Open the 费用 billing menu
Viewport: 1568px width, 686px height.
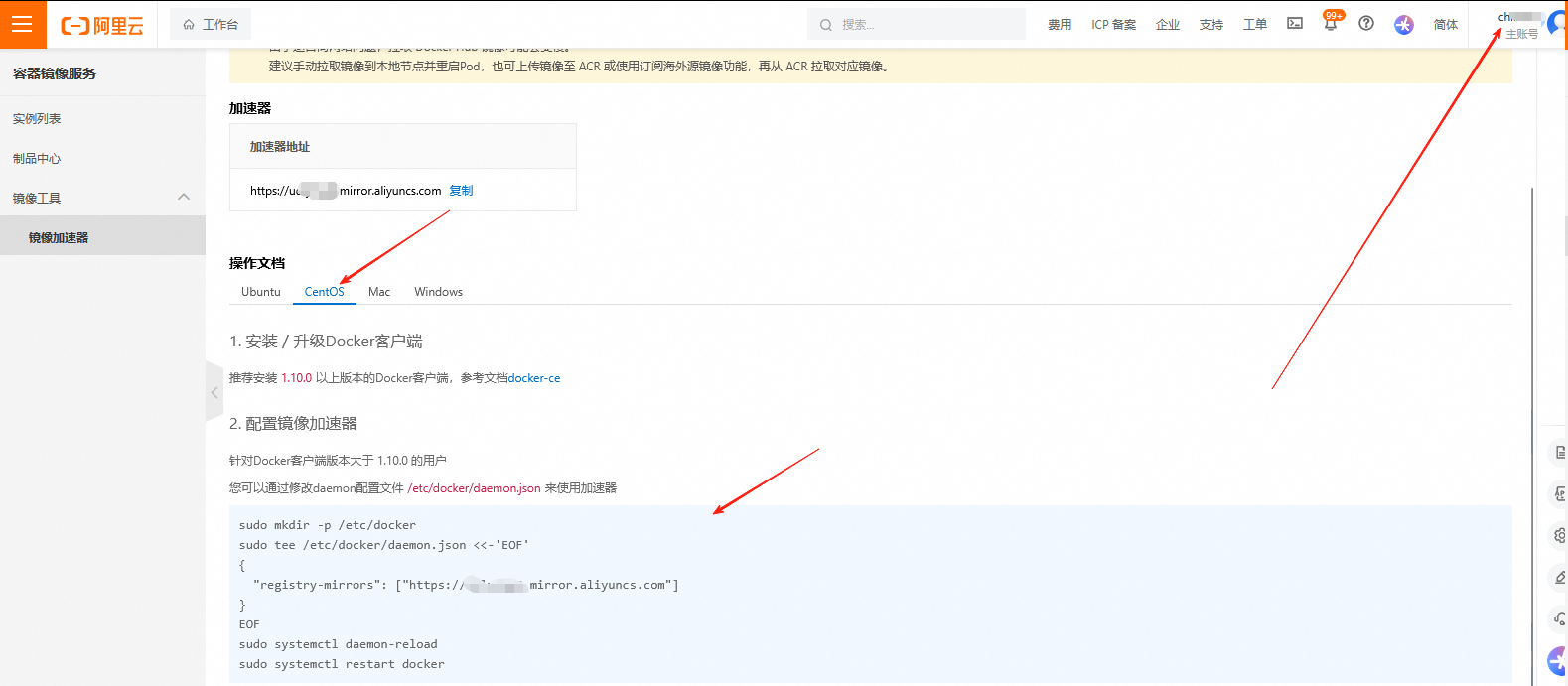point(1060,24)
